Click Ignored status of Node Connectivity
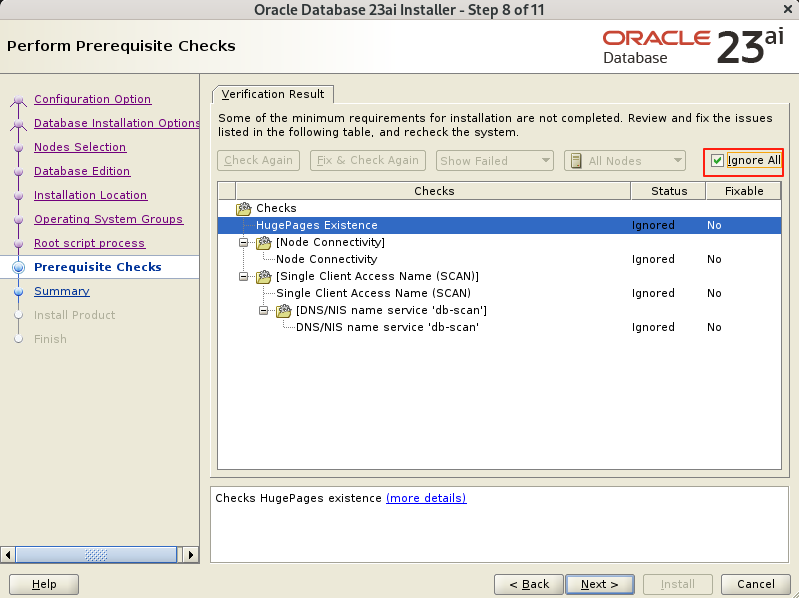 [x=653, y=260]
